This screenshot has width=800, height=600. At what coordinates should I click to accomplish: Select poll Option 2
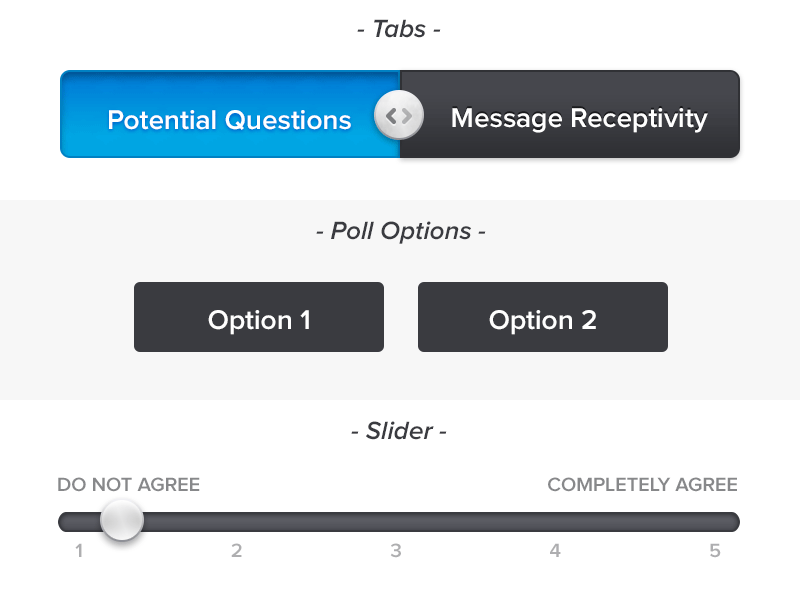[542, 317]
